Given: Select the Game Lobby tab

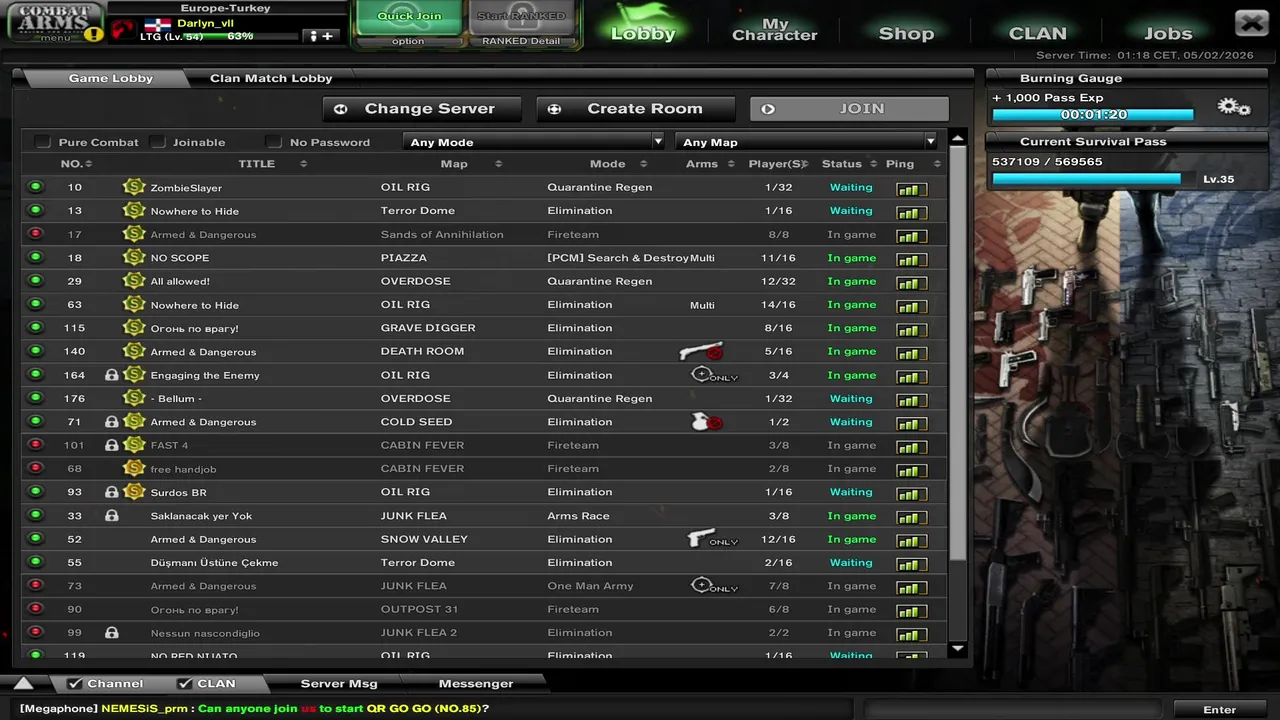Looking at the screenshot, I should coord(110,78).
